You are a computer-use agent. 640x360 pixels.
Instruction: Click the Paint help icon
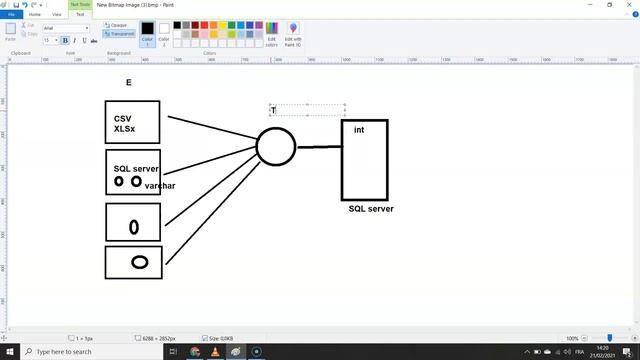click(x=635, y=14)
